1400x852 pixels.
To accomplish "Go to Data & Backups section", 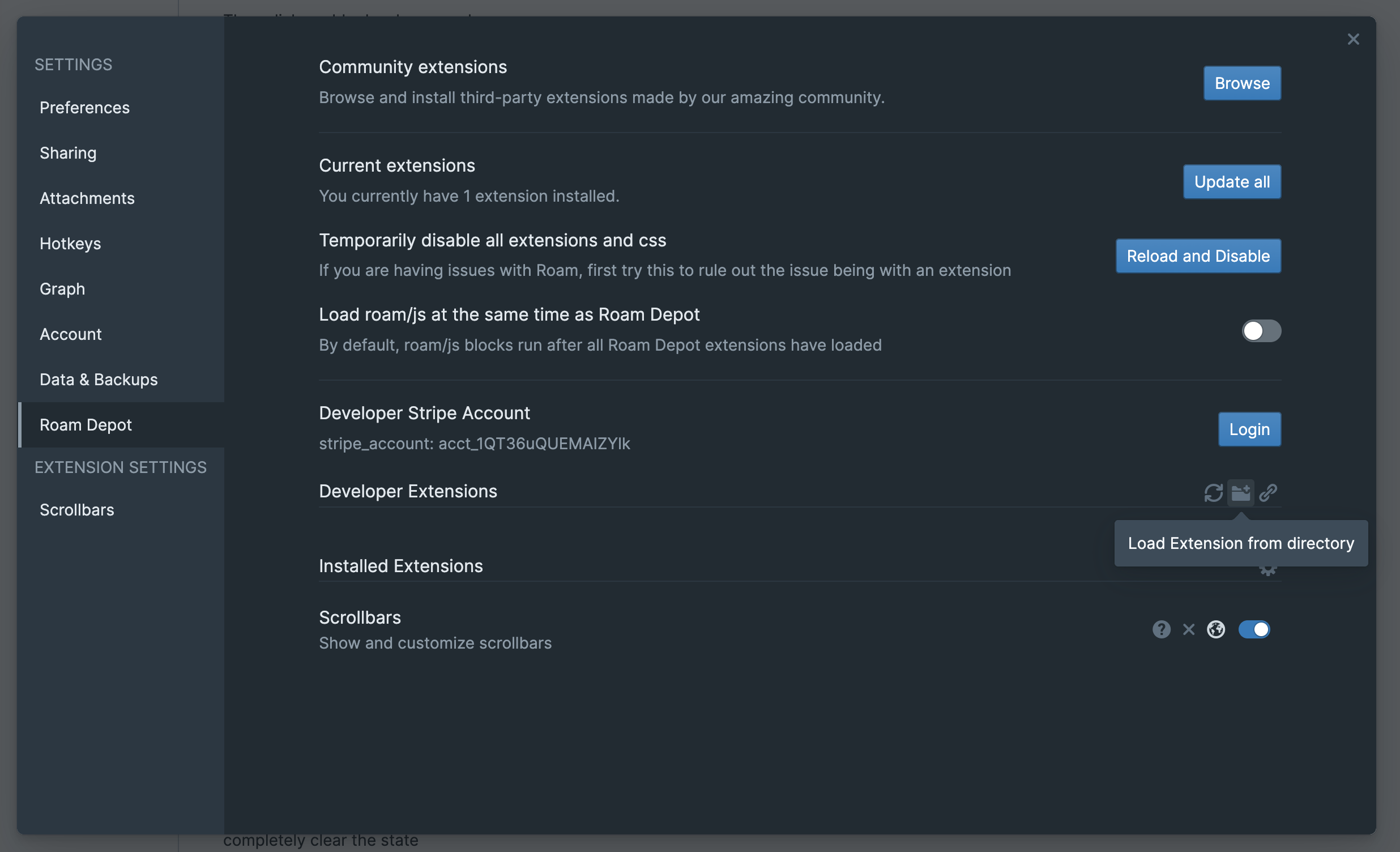I will [x=99, y=379].
